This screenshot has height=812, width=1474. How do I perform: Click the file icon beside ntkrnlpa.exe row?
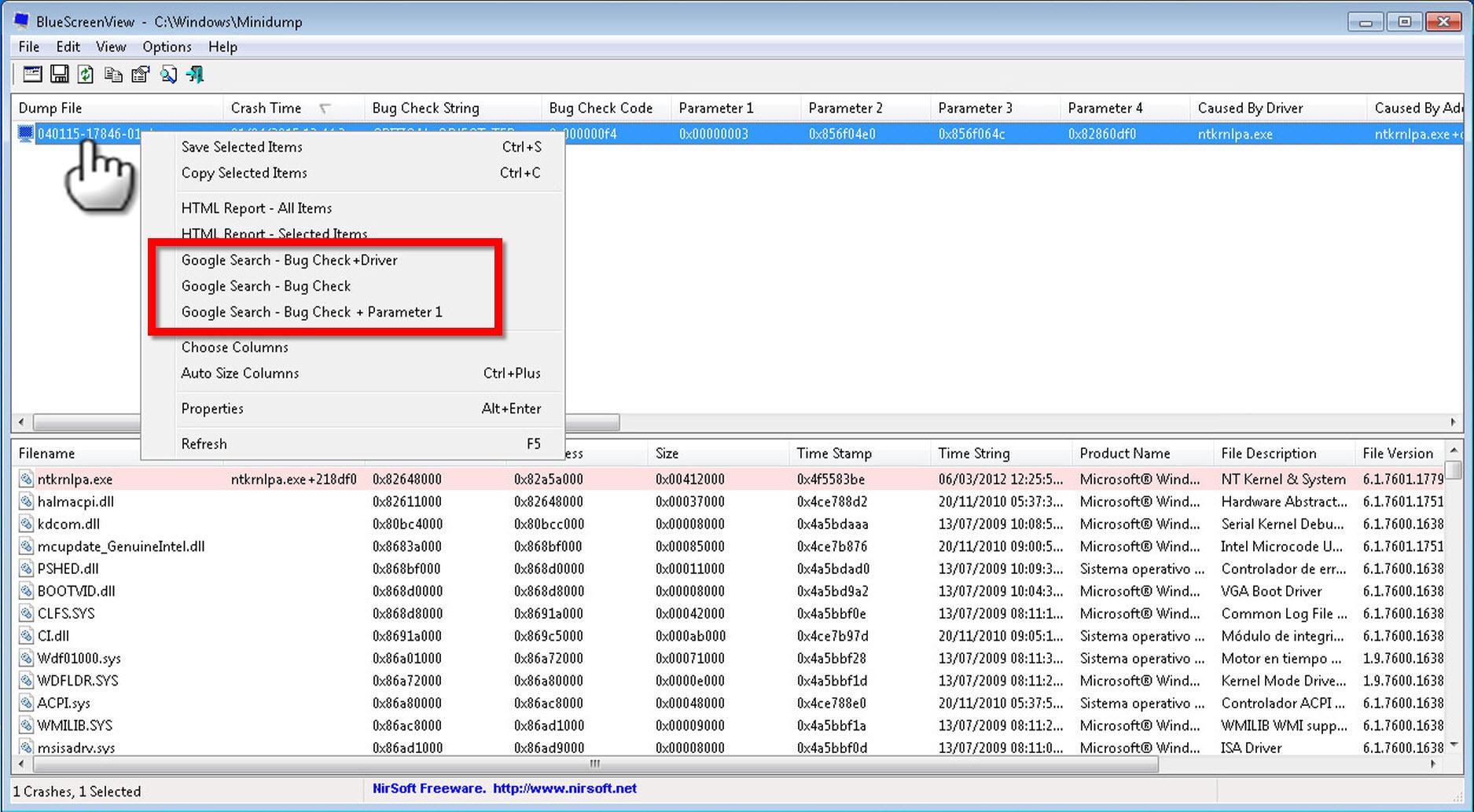pos(26,479)
